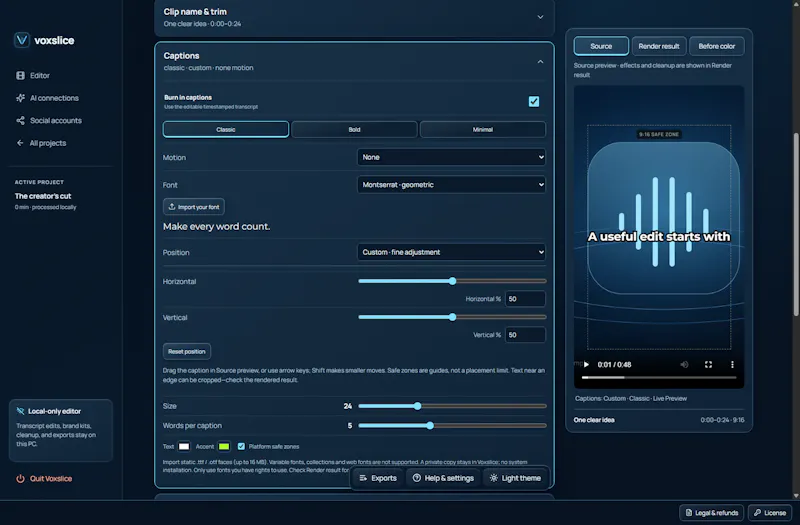
Task: Open the Font dropdown
Action: point(451,185)
